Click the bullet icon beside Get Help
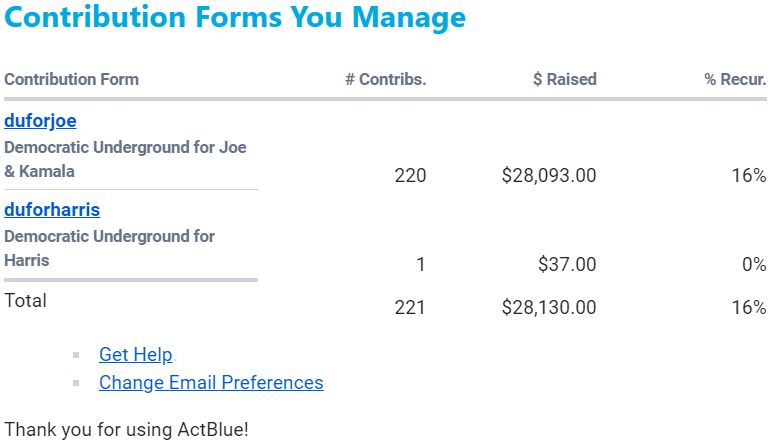The width and height of the screenshot is (777, 443). click(x=76, y=356)
